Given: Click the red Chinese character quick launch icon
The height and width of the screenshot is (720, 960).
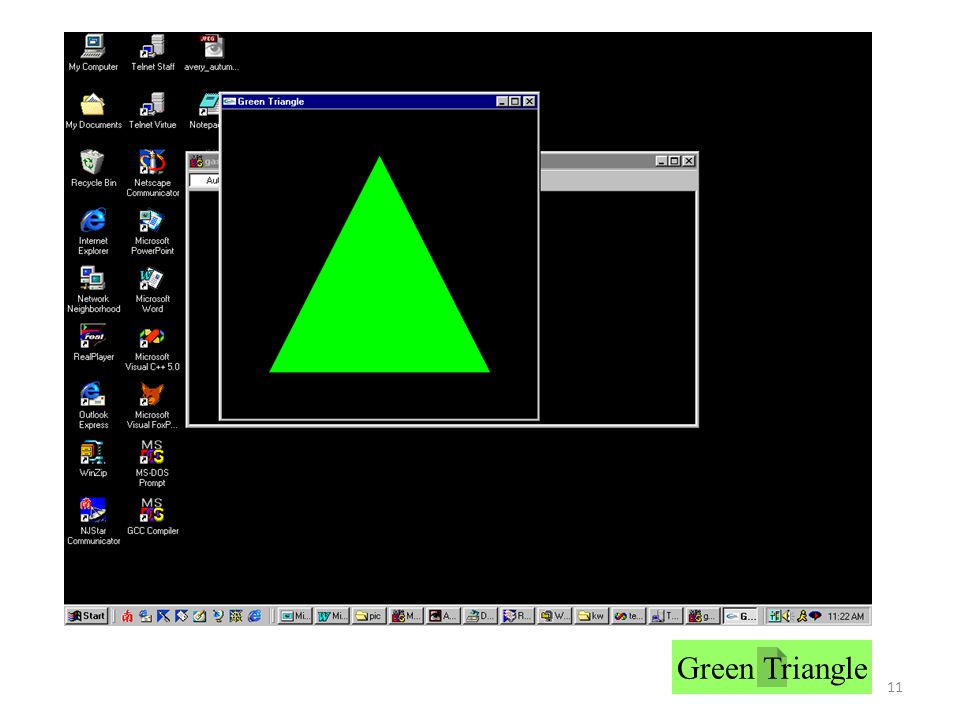Looking at the screenshot, I should [x=127, y=616].
